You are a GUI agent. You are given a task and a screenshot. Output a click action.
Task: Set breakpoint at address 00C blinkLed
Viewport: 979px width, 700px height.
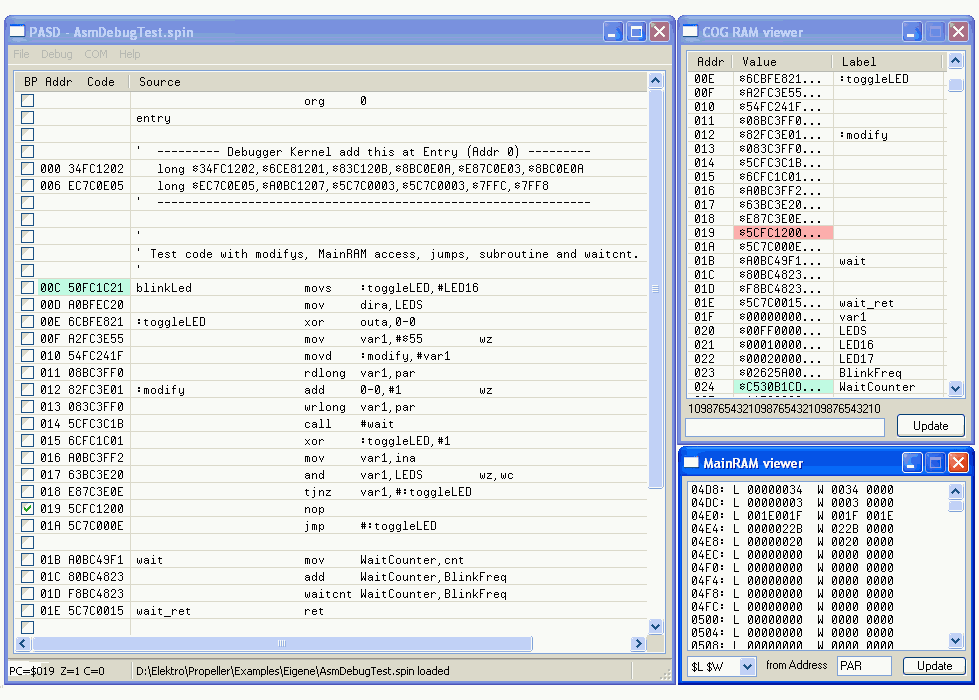(28, 287)
